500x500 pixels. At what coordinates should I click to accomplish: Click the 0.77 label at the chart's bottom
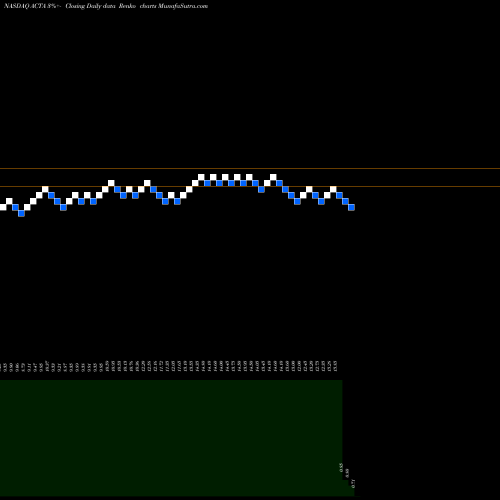[x=353, y=483]
